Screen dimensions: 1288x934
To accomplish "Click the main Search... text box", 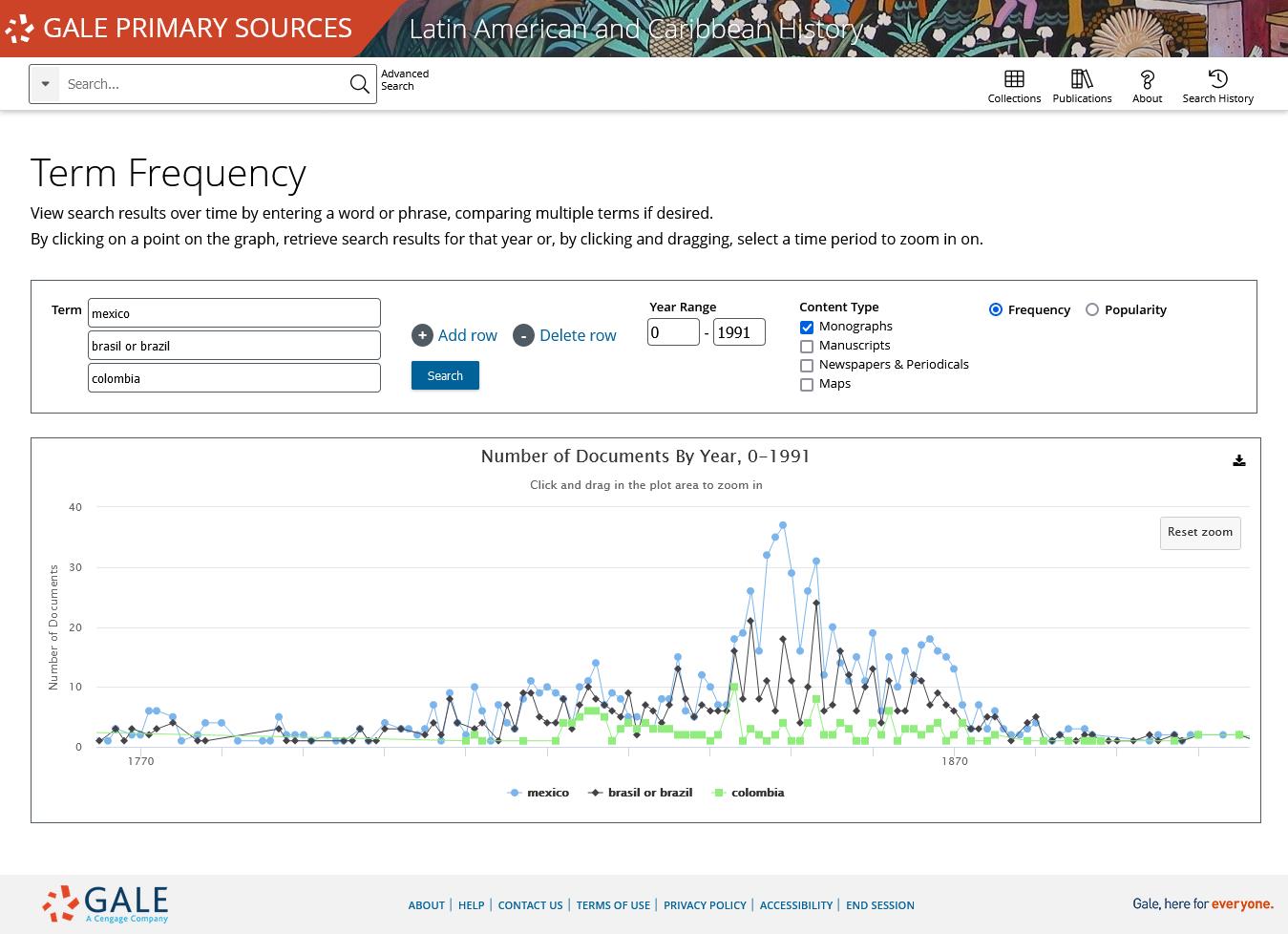I will [202, 84].
